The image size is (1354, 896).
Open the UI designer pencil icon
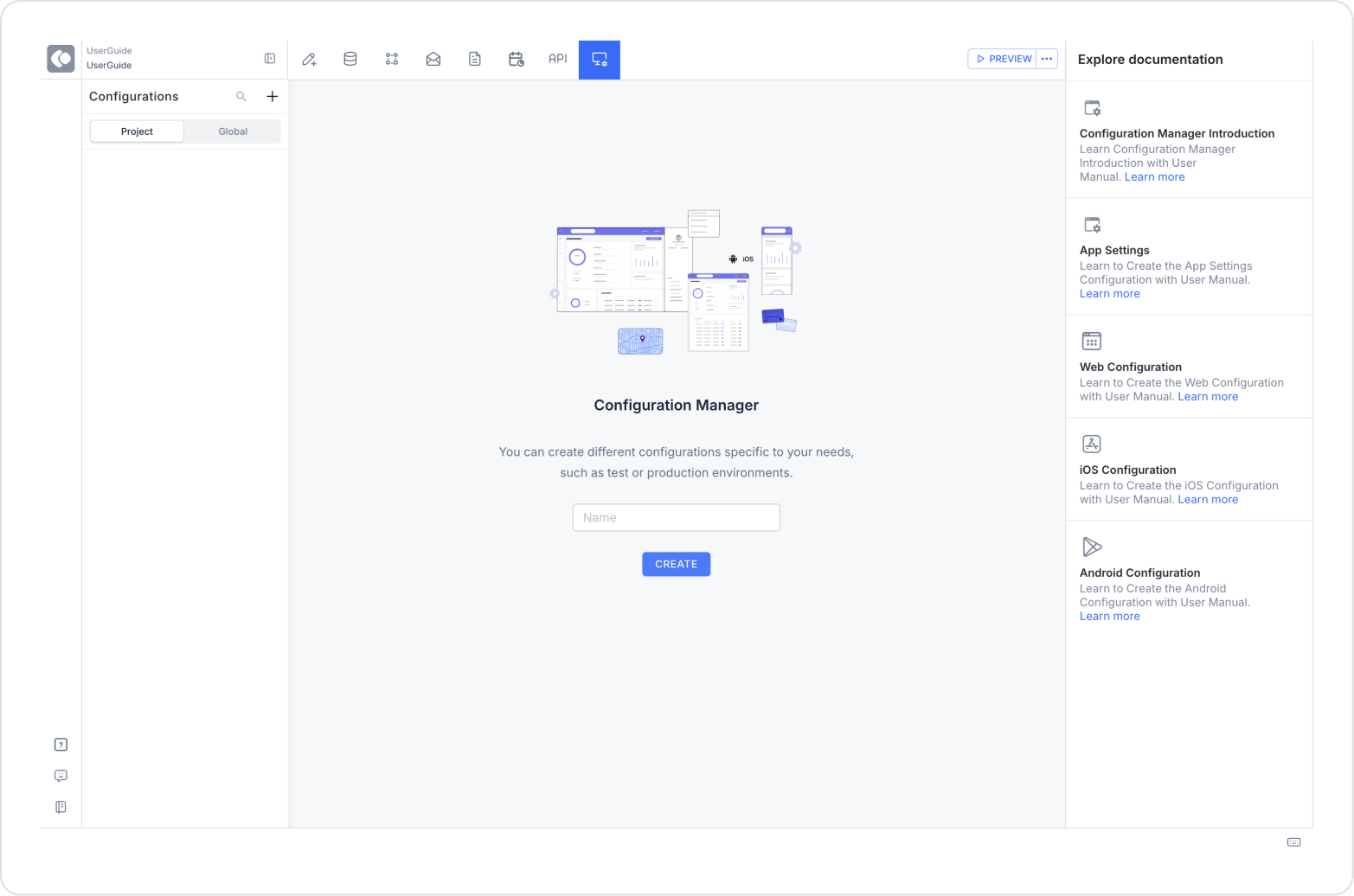pos(309,60)
